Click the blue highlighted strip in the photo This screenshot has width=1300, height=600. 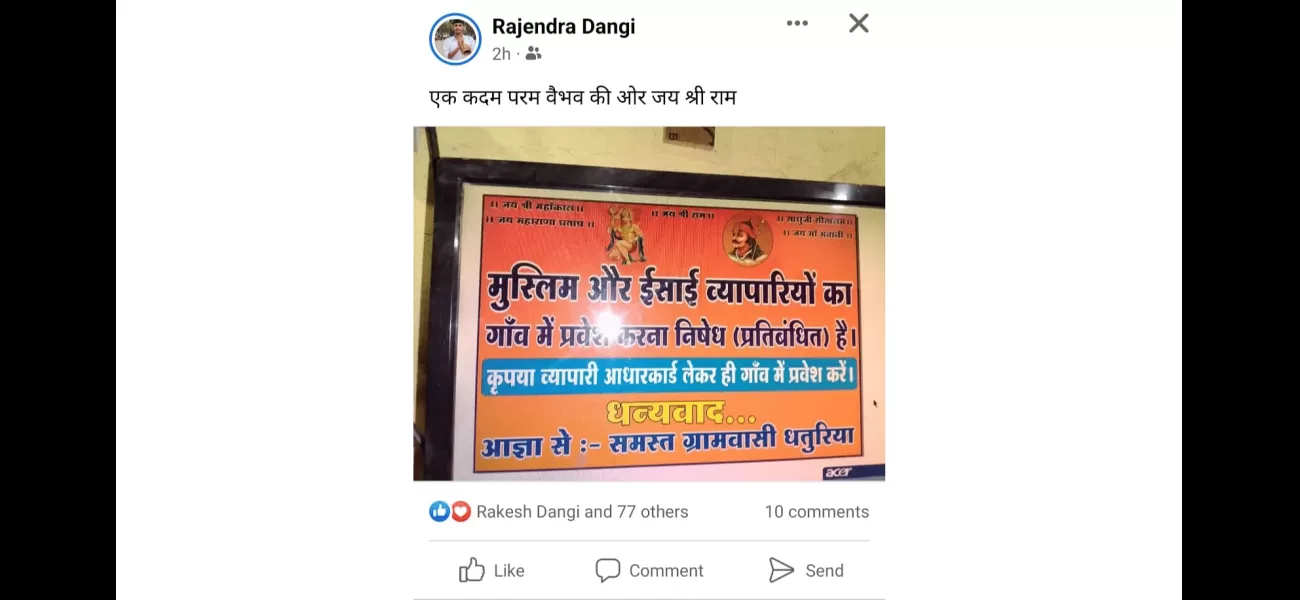click(669, 377)
